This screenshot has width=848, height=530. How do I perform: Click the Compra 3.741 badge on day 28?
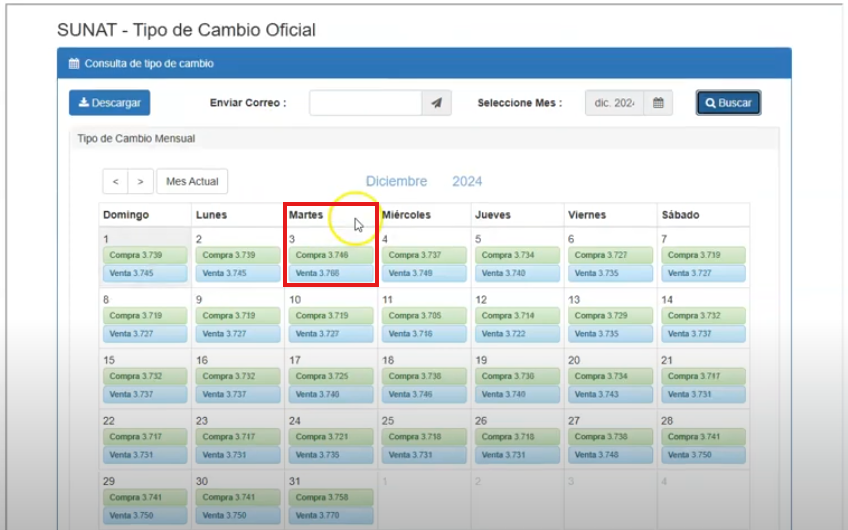pos(702,437)
